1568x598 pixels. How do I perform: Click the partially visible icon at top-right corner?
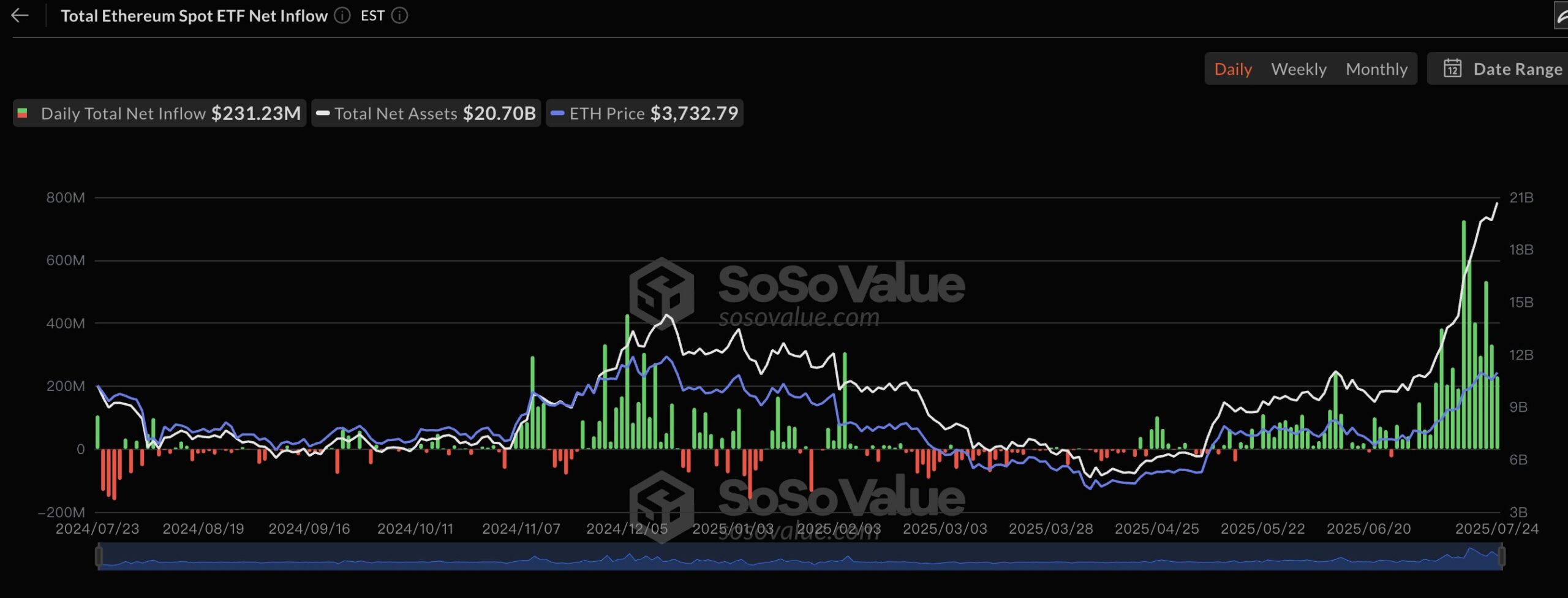(1561, 17)
